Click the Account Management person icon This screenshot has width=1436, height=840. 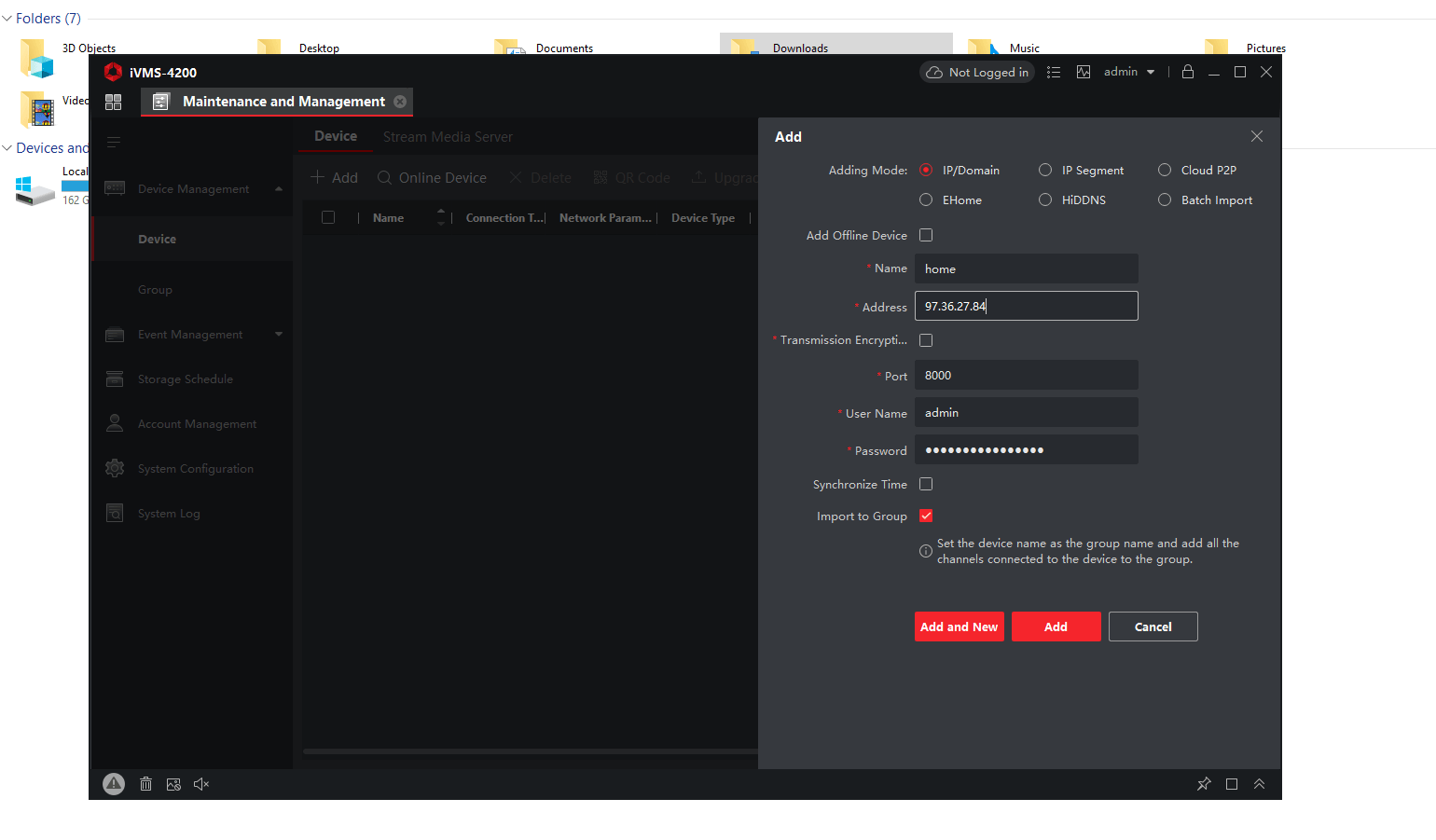(x=115, y=423)
